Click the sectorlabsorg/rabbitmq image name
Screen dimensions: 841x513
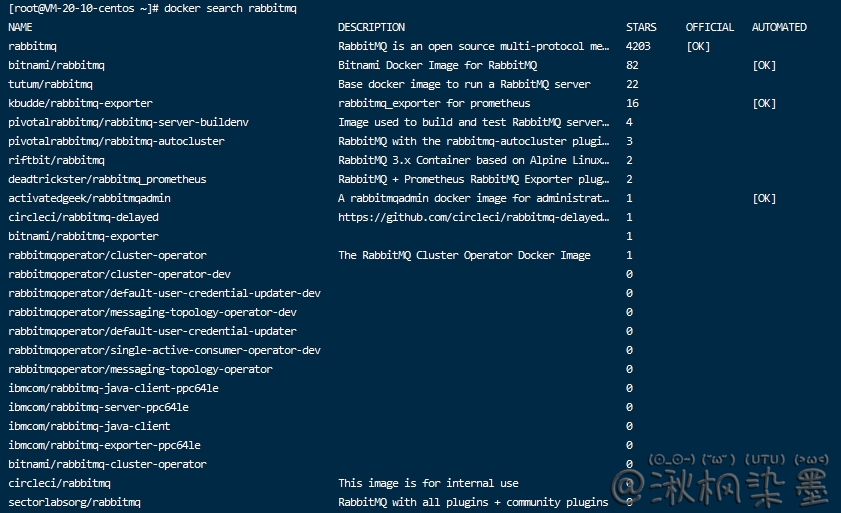74,502
